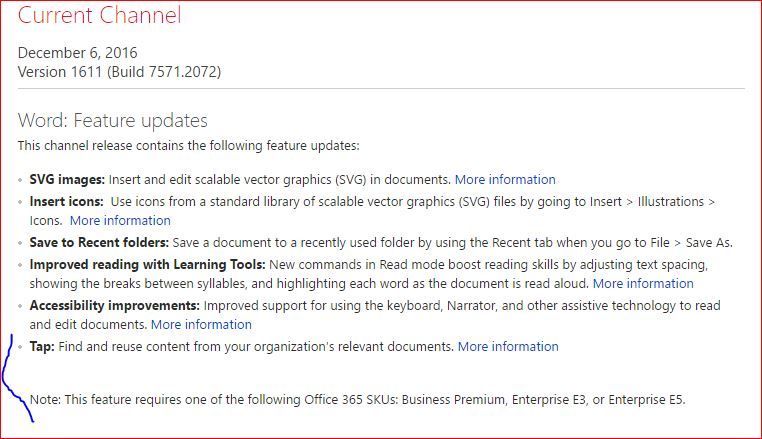Click the Save to Recent folders label
Screen dimensions: 762x439
(x=99, y=242)
